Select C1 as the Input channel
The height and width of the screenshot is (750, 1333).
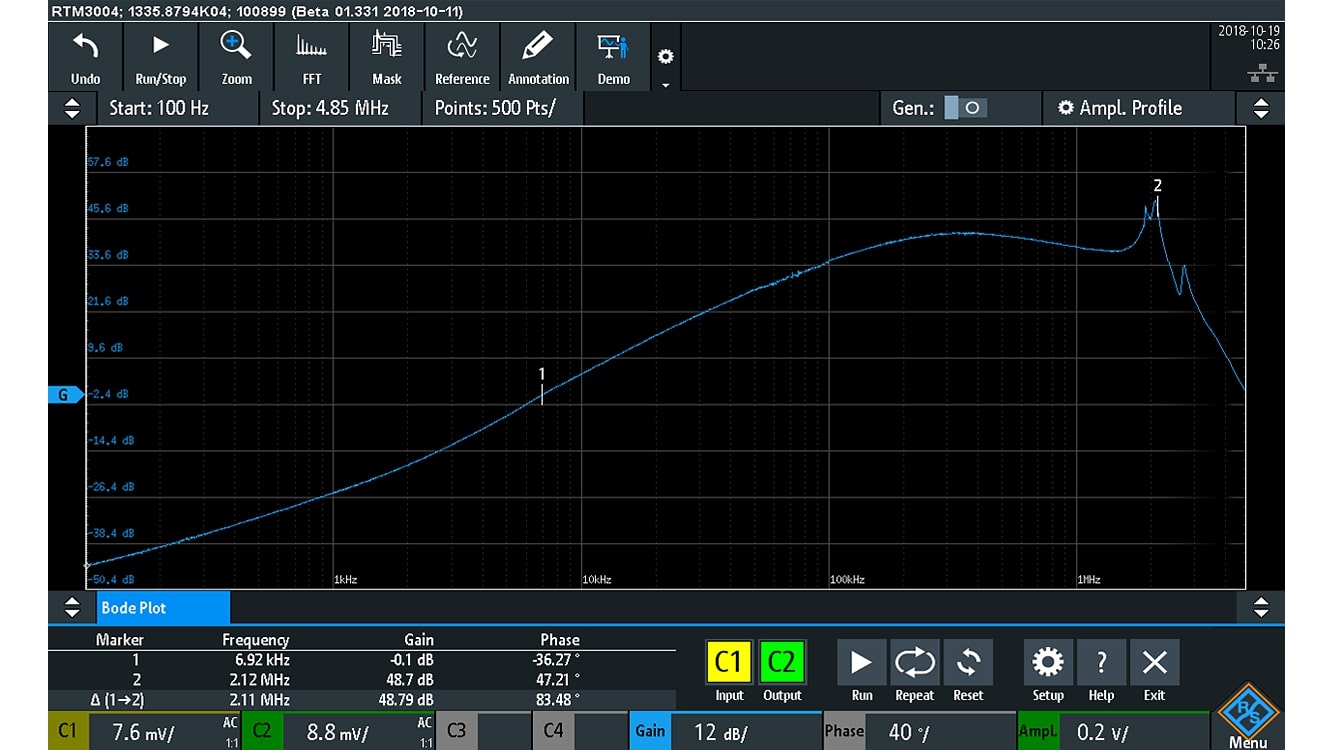(x=729, y=661)
